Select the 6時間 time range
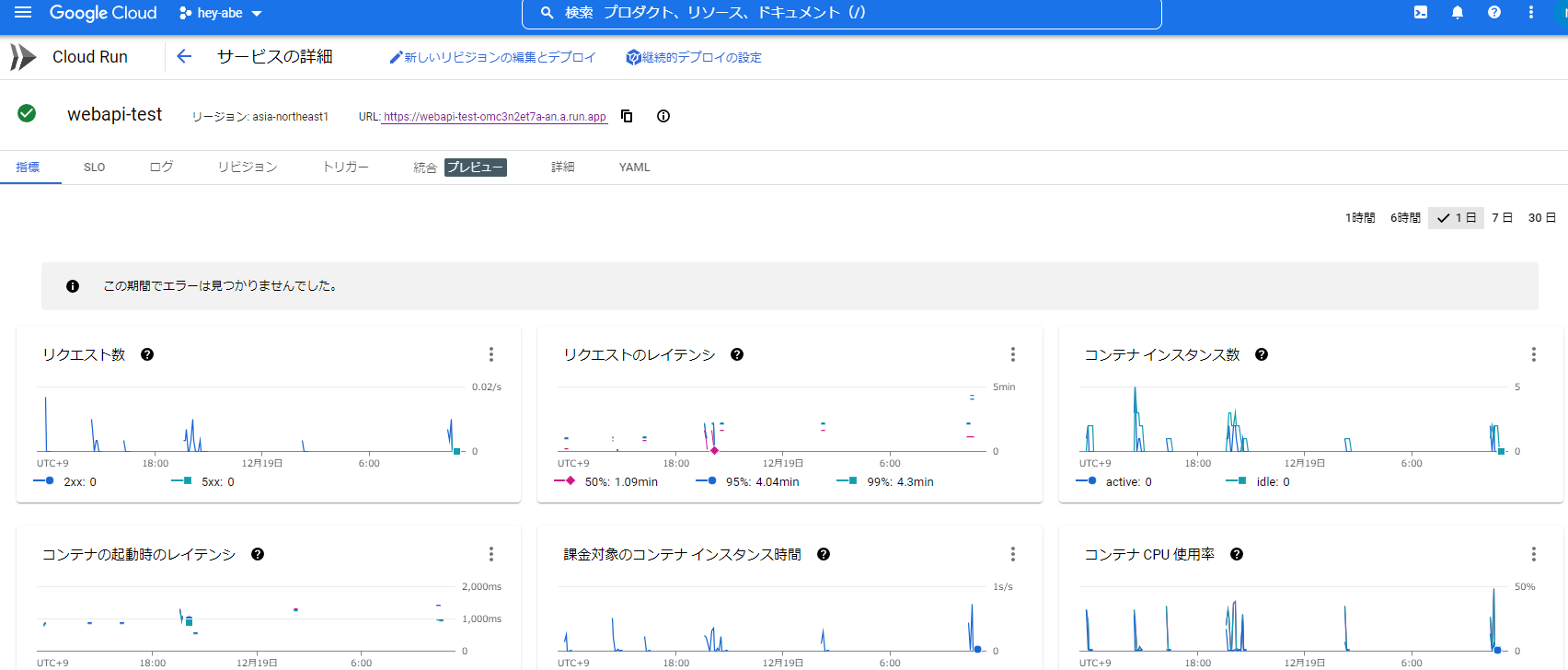The image size is (1568, 670). tap(1405, 218)
